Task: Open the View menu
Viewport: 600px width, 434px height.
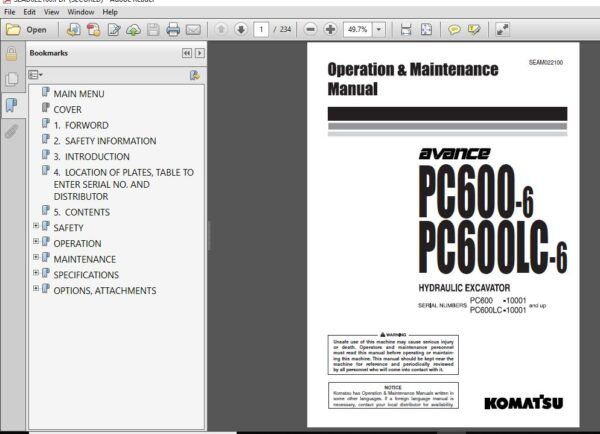Action: click(51, 12)
